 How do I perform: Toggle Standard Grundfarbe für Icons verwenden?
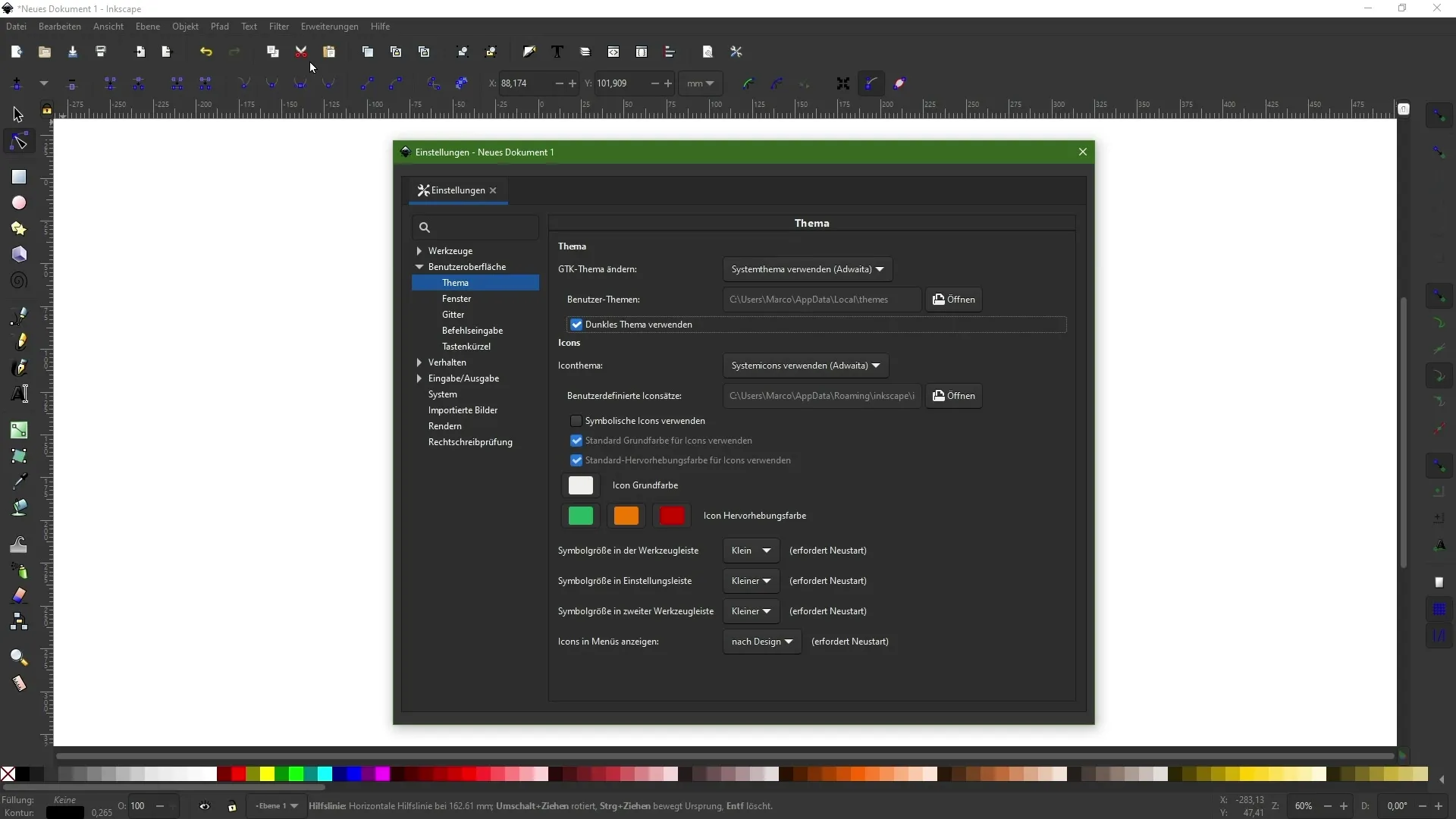576,441
